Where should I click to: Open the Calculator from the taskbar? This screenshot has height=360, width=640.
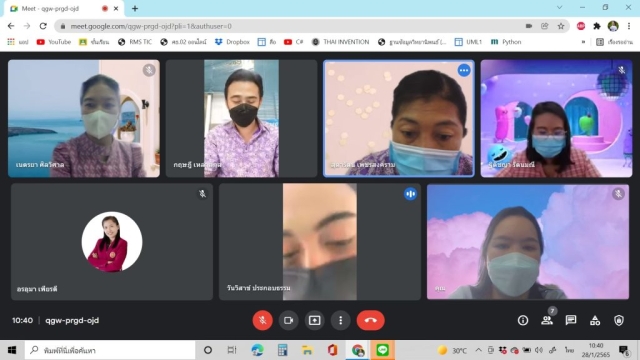[x=282, y=350]
